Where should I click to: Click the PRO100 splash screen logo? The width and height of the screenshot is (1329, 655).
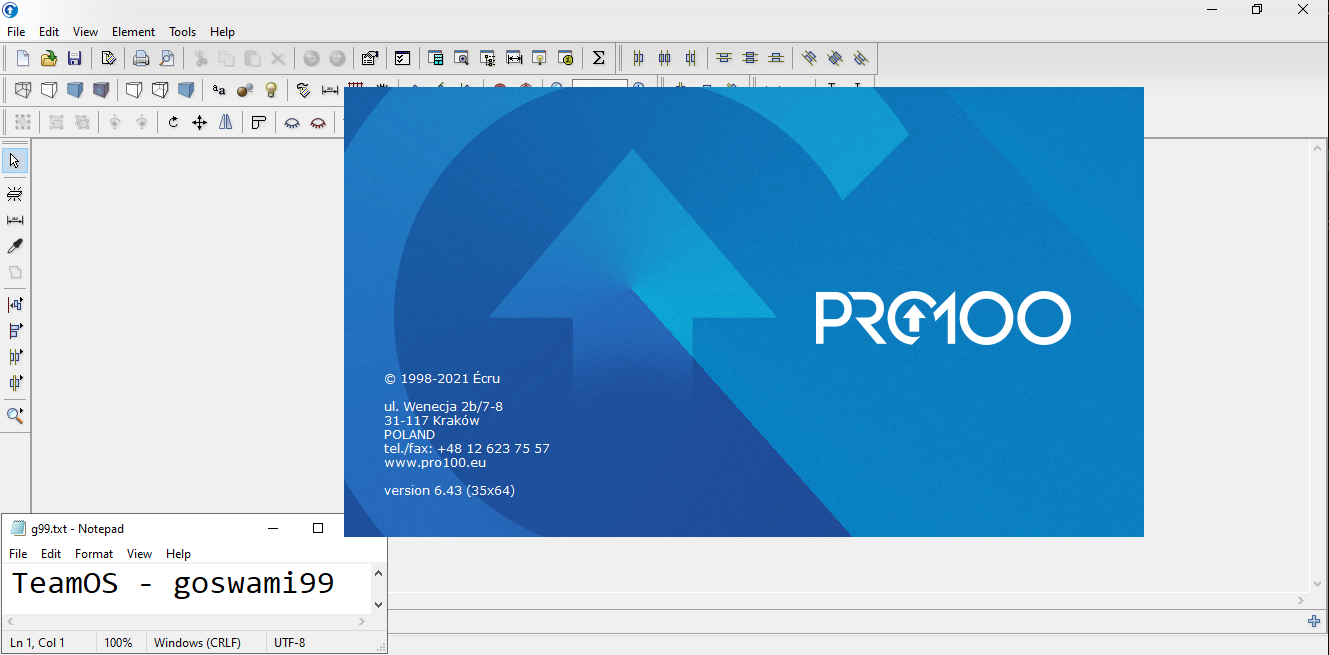point(943,318)
